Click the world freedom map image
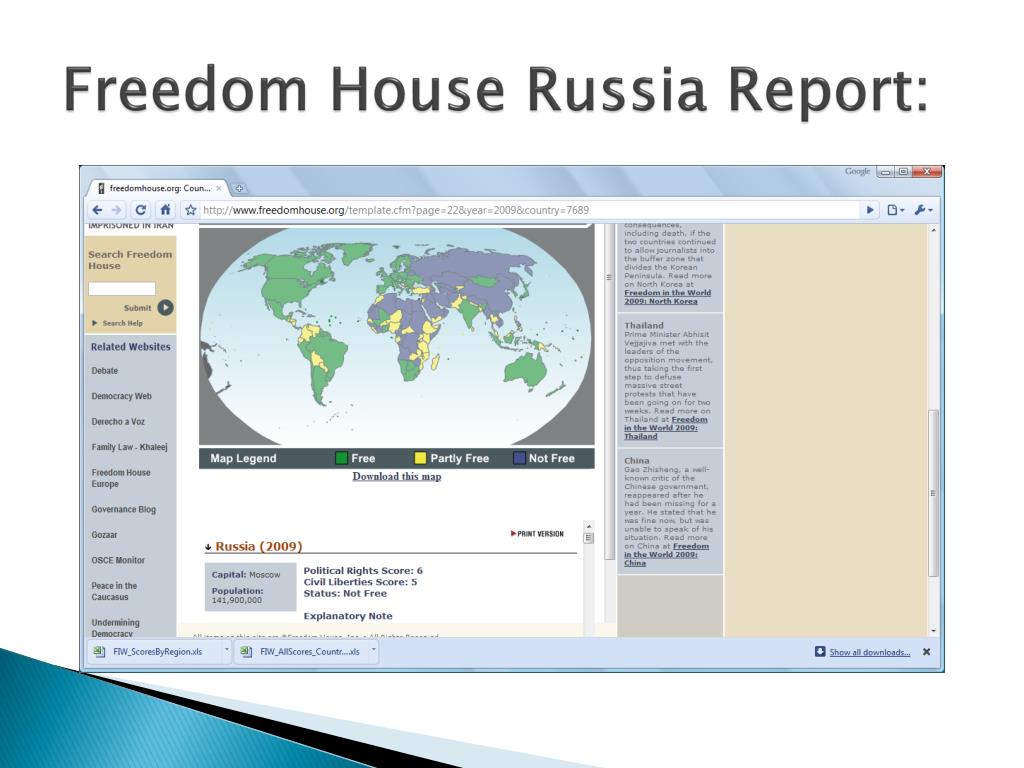The height and width of the screenshot is (768, 1024). pos(396,336)
